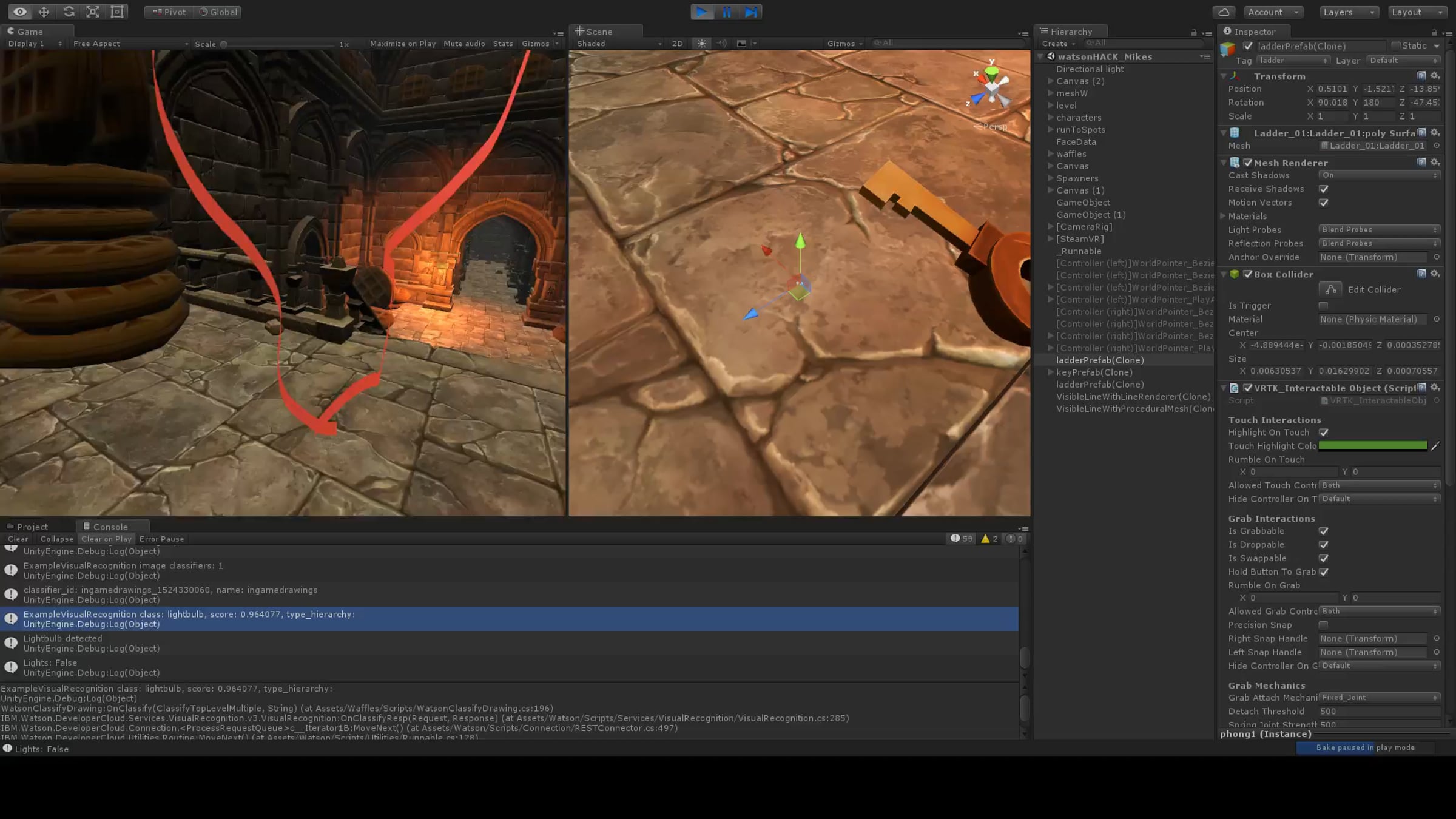Enable the Is Trigger checkbox
This screenshot has width=1456, height=819.
tap(1324, 306)
